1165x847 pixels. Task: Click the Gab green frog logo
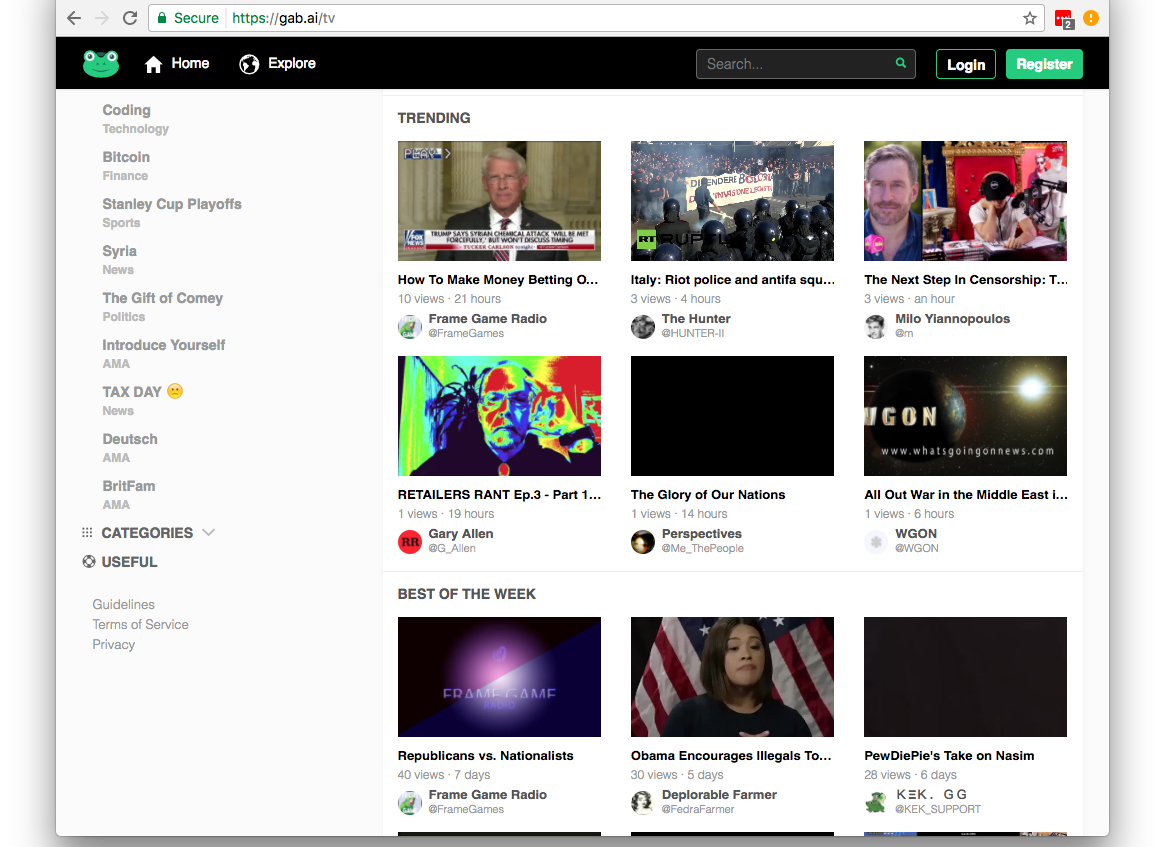coord(101,64)
